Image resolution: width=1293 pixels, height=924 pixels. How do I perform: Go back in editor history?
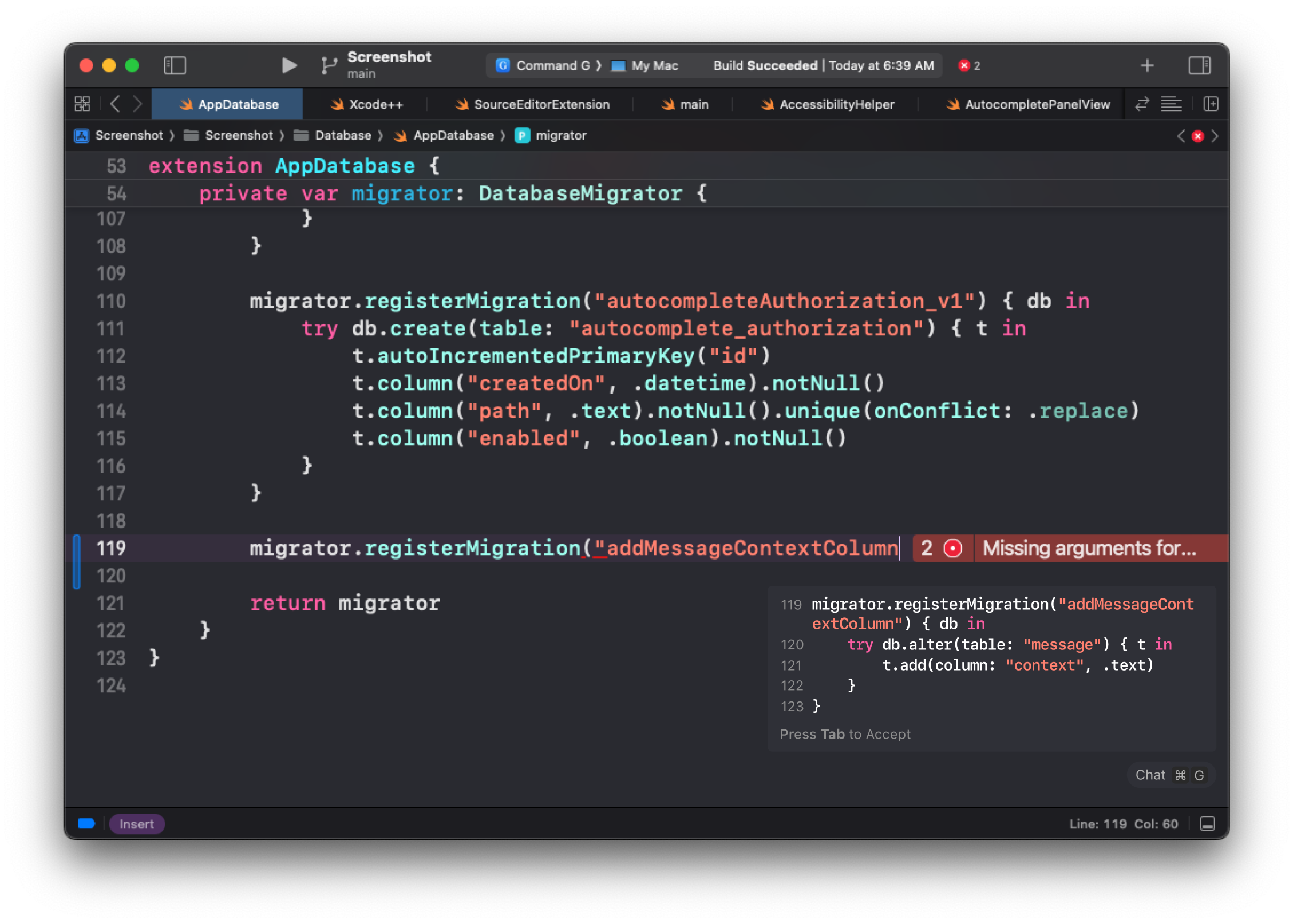pos(115,104)
